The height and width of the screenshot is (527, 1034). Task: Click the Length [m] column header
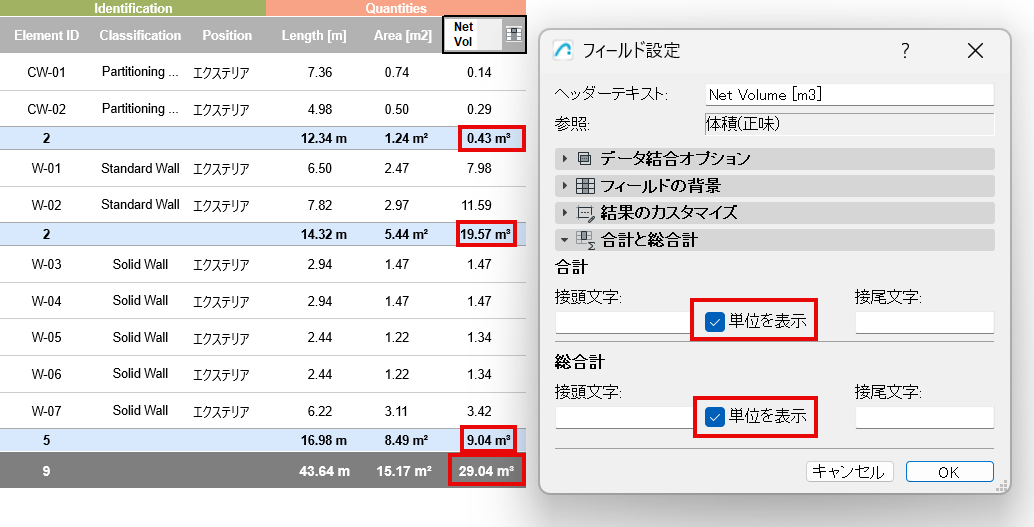tap(314, 36)
